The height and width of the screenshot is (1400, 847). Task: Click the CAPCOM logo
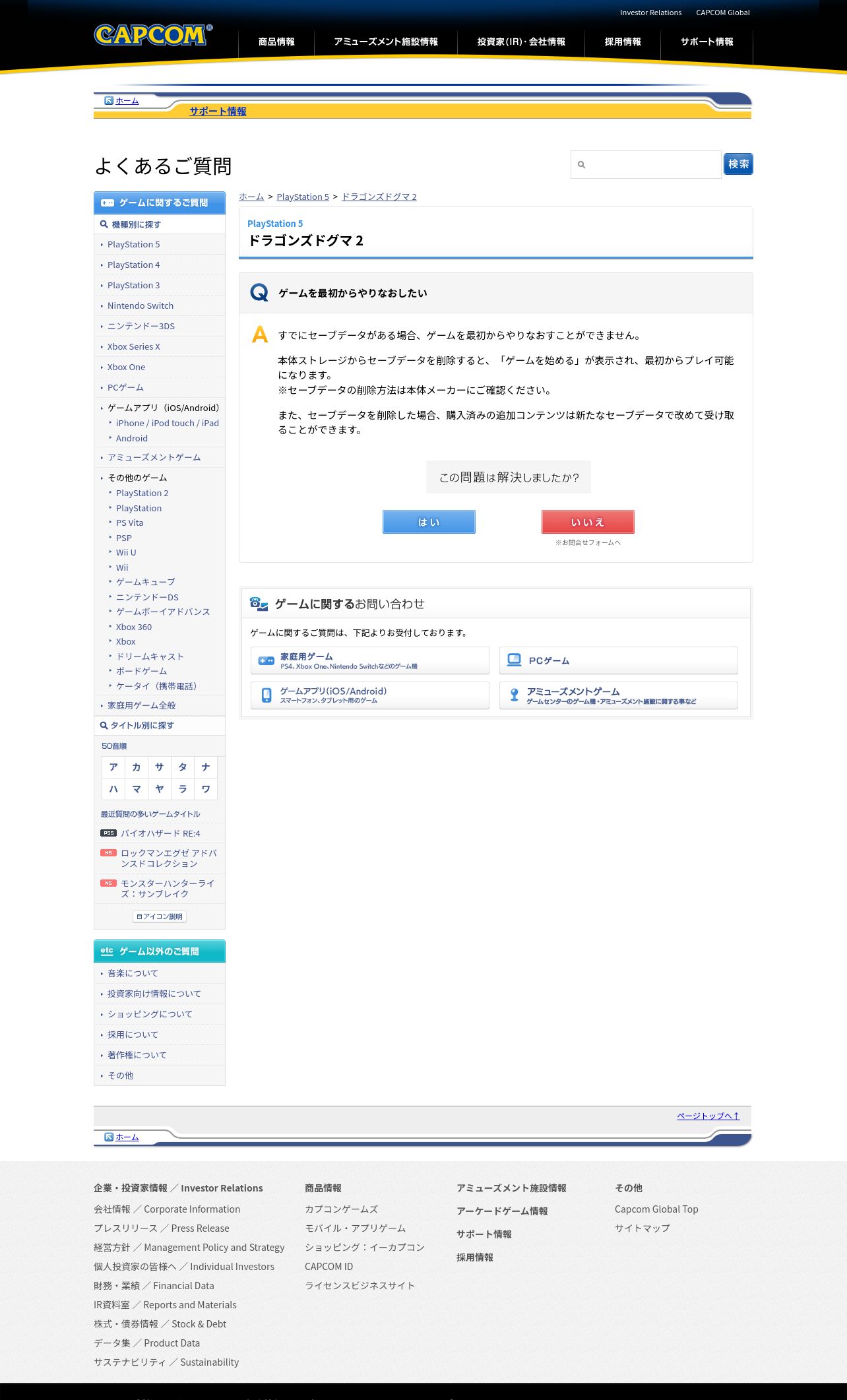coord(153,35)
